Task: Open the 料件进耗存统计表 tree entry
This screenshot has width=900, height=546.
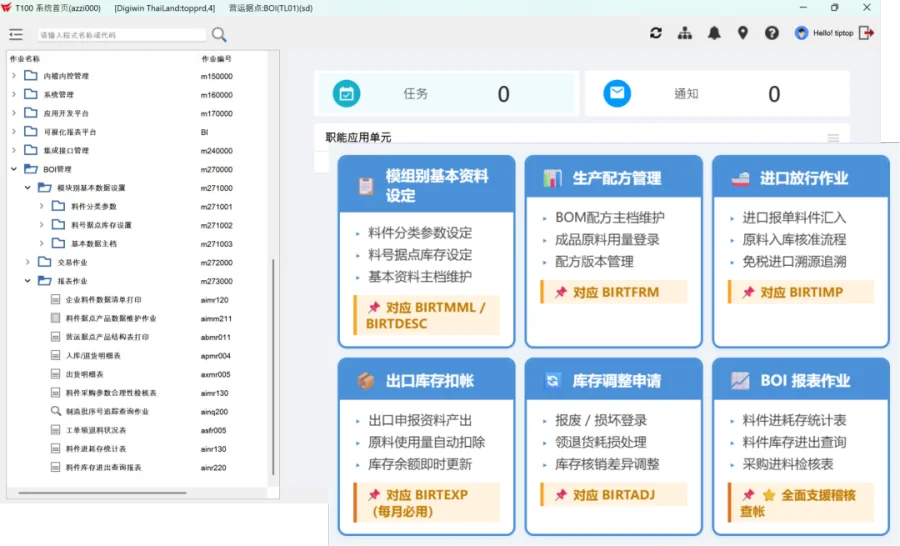Action: coord(96,449)
